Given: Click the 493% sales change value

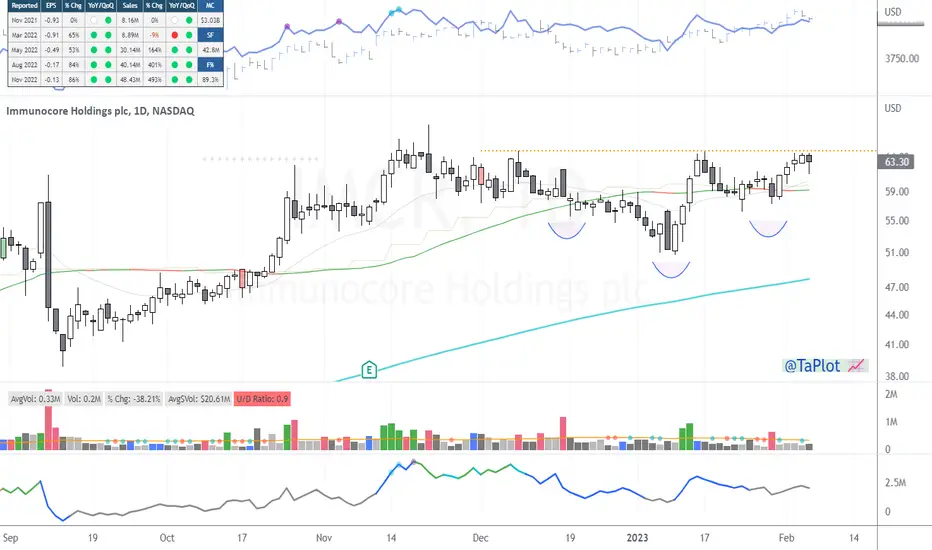Looking at the screenshot, I should (x=155, y=80).
